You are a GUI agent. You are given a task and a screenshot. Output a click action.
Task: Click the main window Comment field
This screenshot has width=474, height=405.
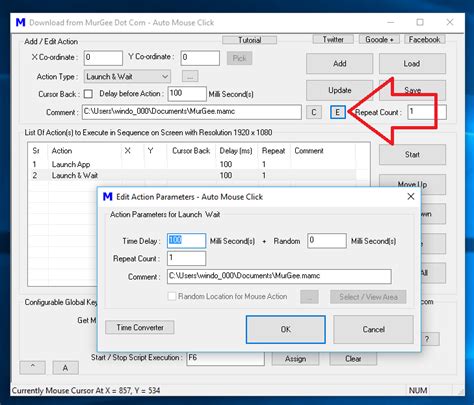point(192,112)
